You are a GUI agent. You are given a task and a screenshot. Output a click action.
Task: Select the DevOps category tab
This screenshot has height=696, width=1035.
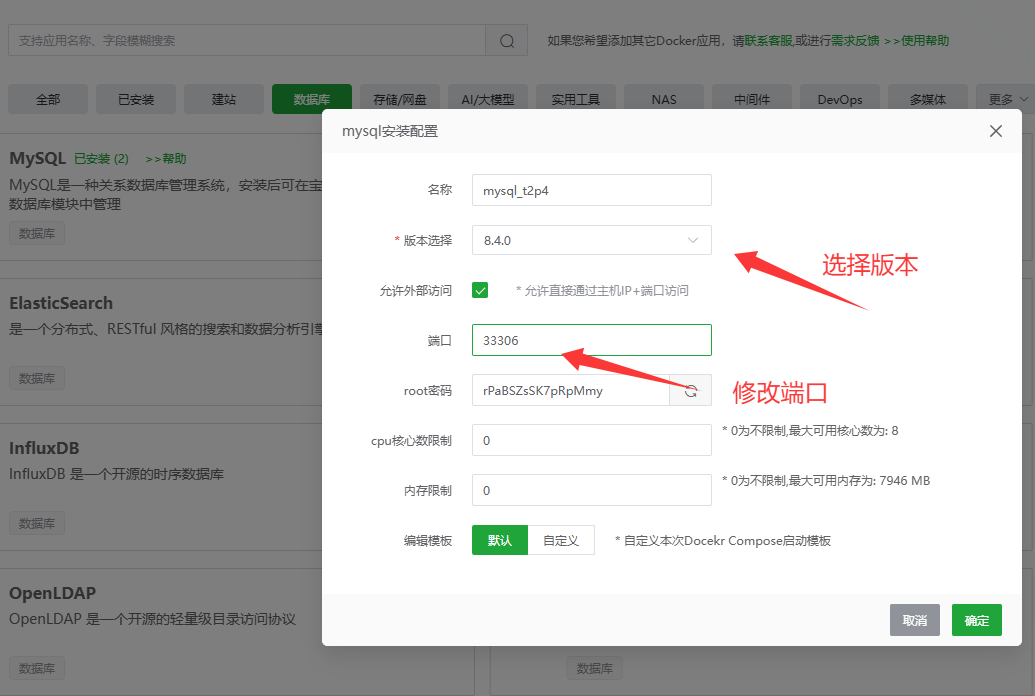(x=840, y=99)
